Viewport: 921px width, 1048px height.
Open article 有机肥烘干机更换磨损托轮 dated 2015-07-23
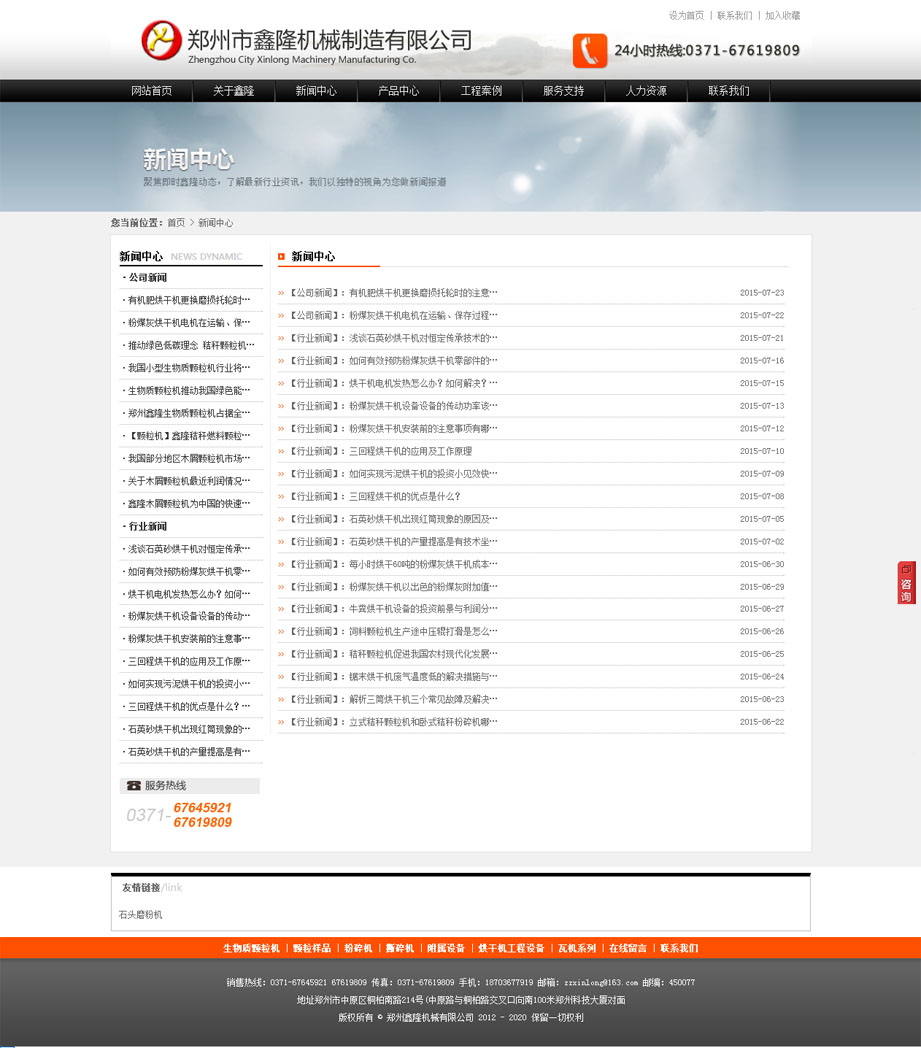coord(423,293)
